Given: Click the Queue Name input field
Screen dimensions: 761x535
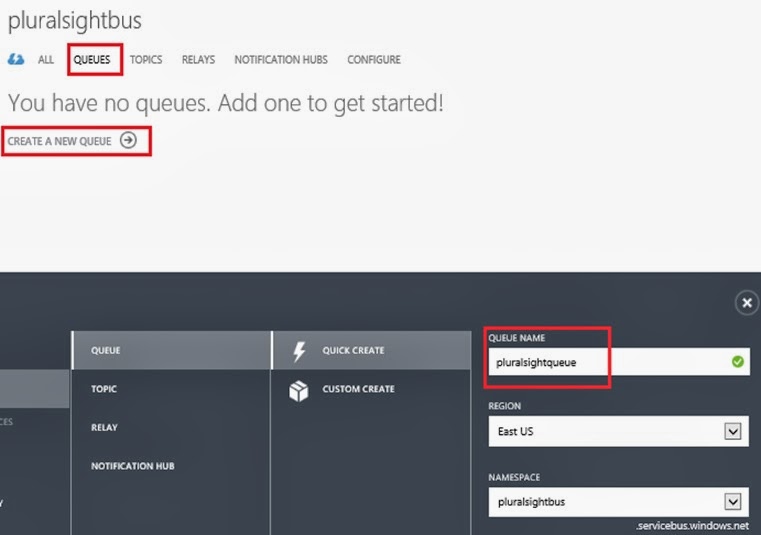Looking at the screenshot, I should coord(606,362).
